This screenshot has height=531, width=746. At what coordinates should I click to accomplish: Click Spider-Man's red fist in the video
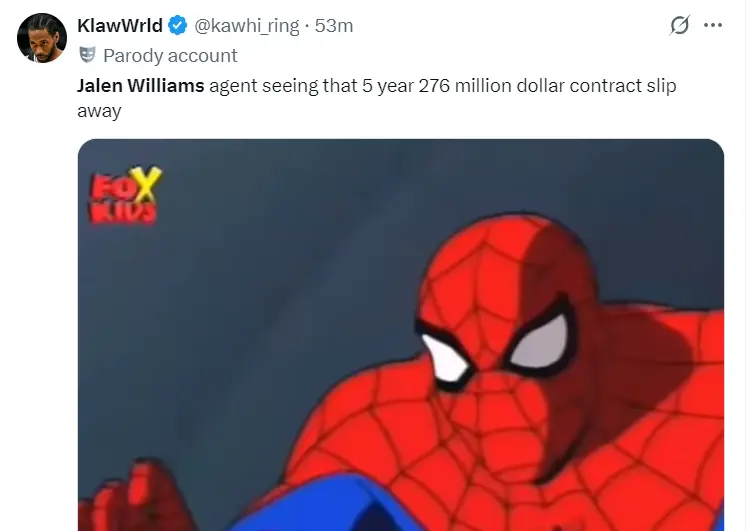click(132, 497)
